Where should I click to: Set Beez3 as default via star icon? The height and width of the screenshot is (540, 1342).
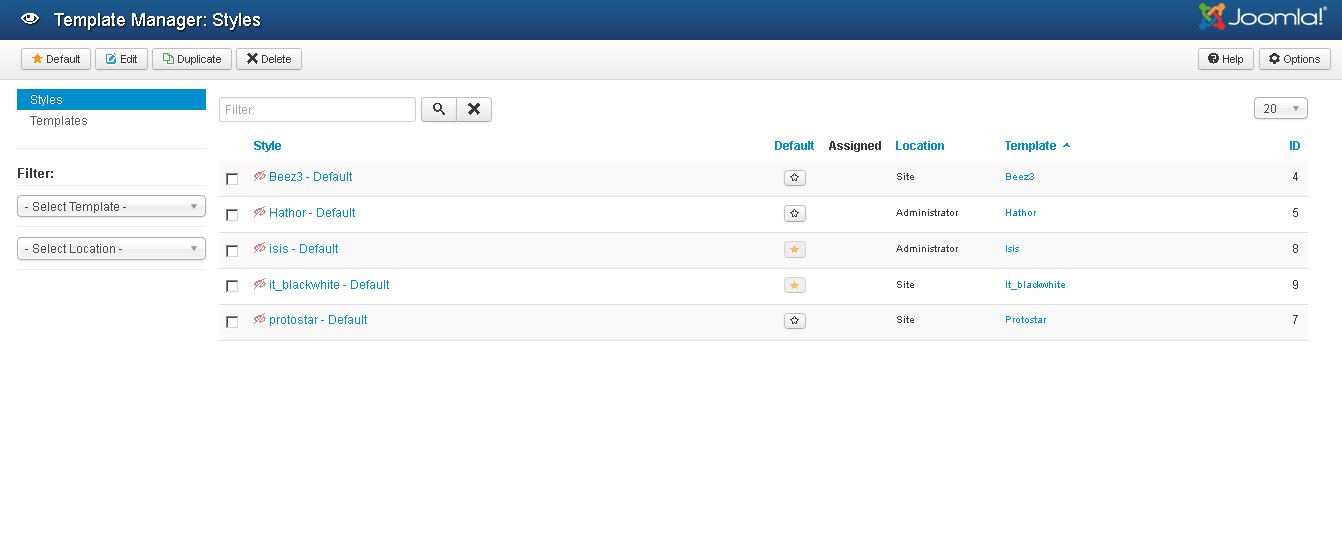[x=795, y=178]
